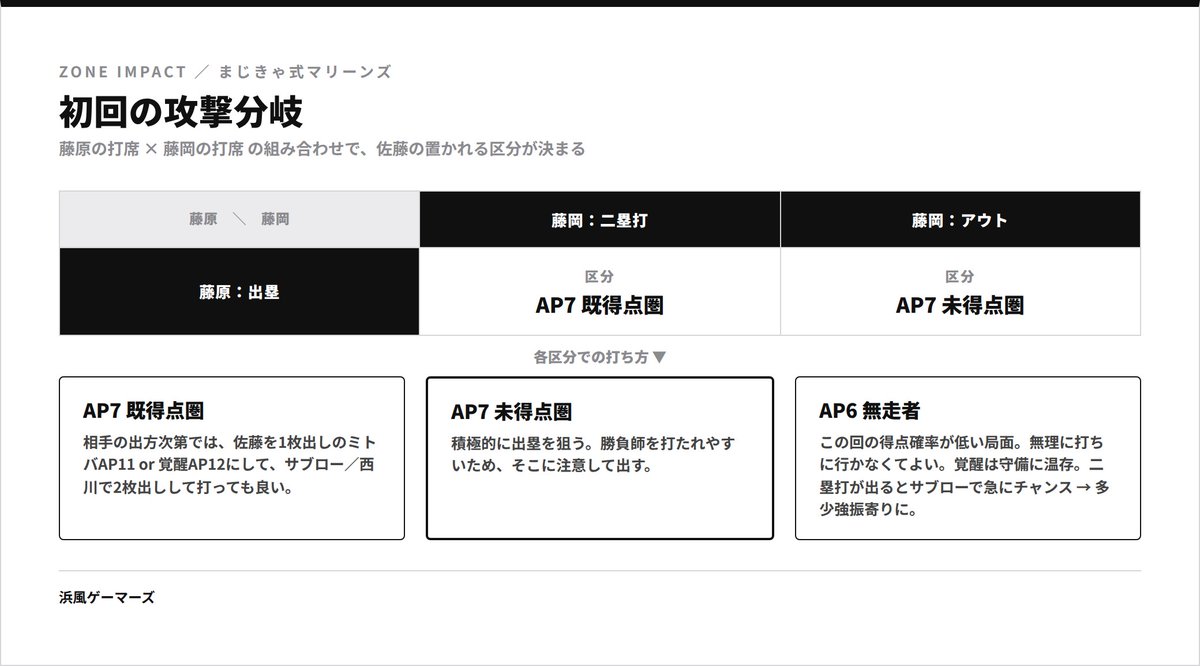Screen dimensions: 1200x666
Task: Select the 藤原：出塁 row header
Action: pos(240,292)
